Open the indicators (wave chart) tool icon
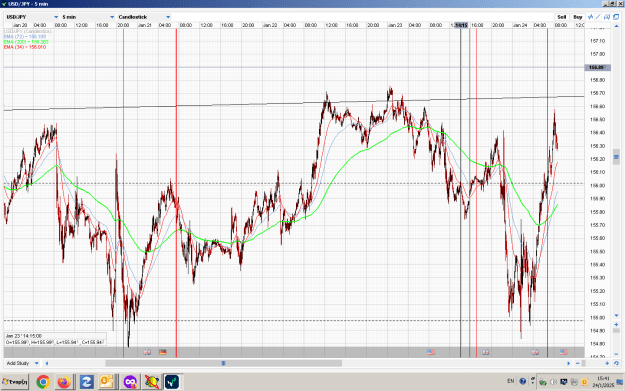Screen dimensions: 625x391 pos(590,17)
